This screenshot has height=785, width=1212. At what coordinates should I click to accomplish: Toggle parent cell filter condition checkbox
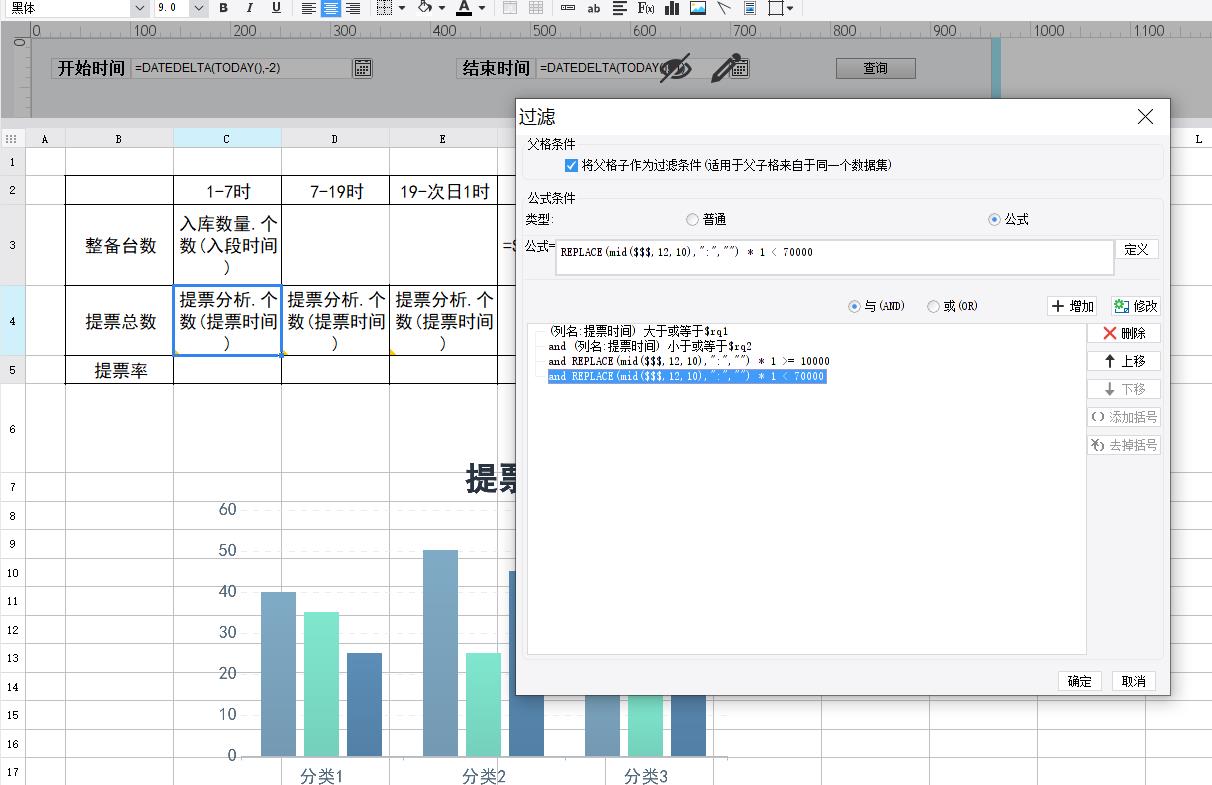pyautogui.click(x=571, y=165)
